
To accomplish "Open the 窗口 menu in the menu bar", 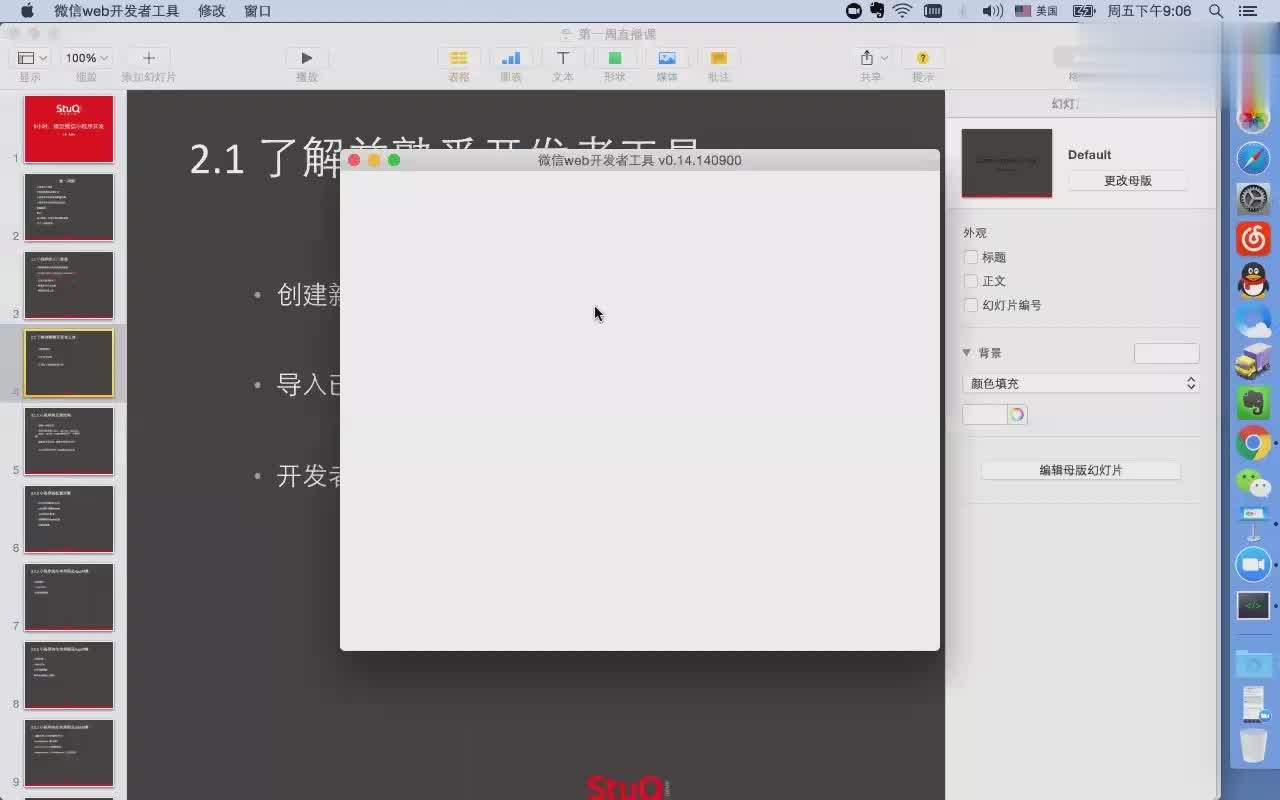I will [x=258, y=11].
